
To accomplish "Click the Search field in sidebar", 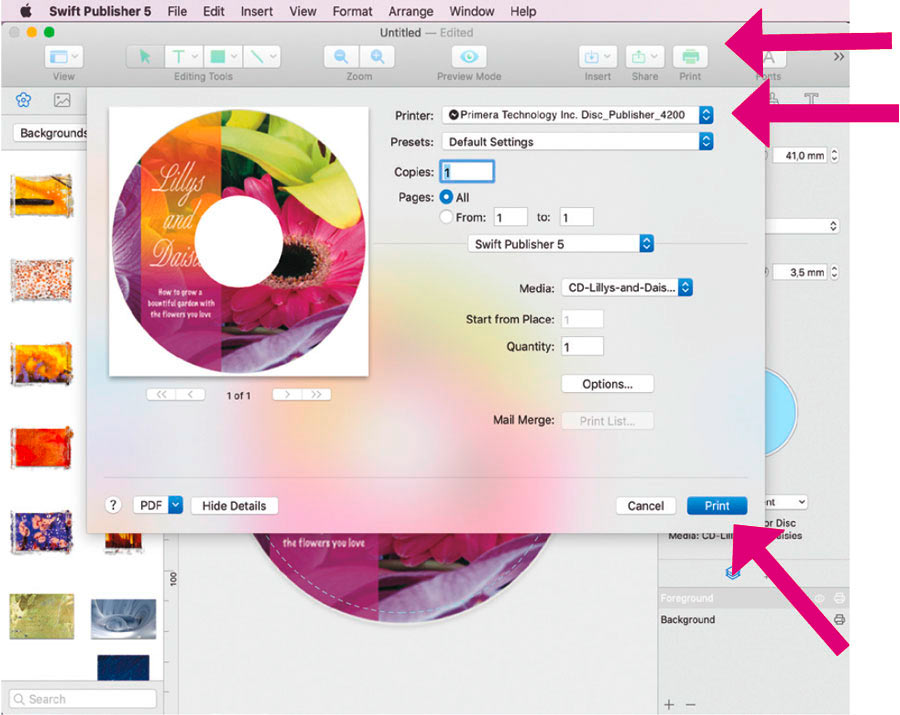I will pyautogui.click(x=83, y=699).
